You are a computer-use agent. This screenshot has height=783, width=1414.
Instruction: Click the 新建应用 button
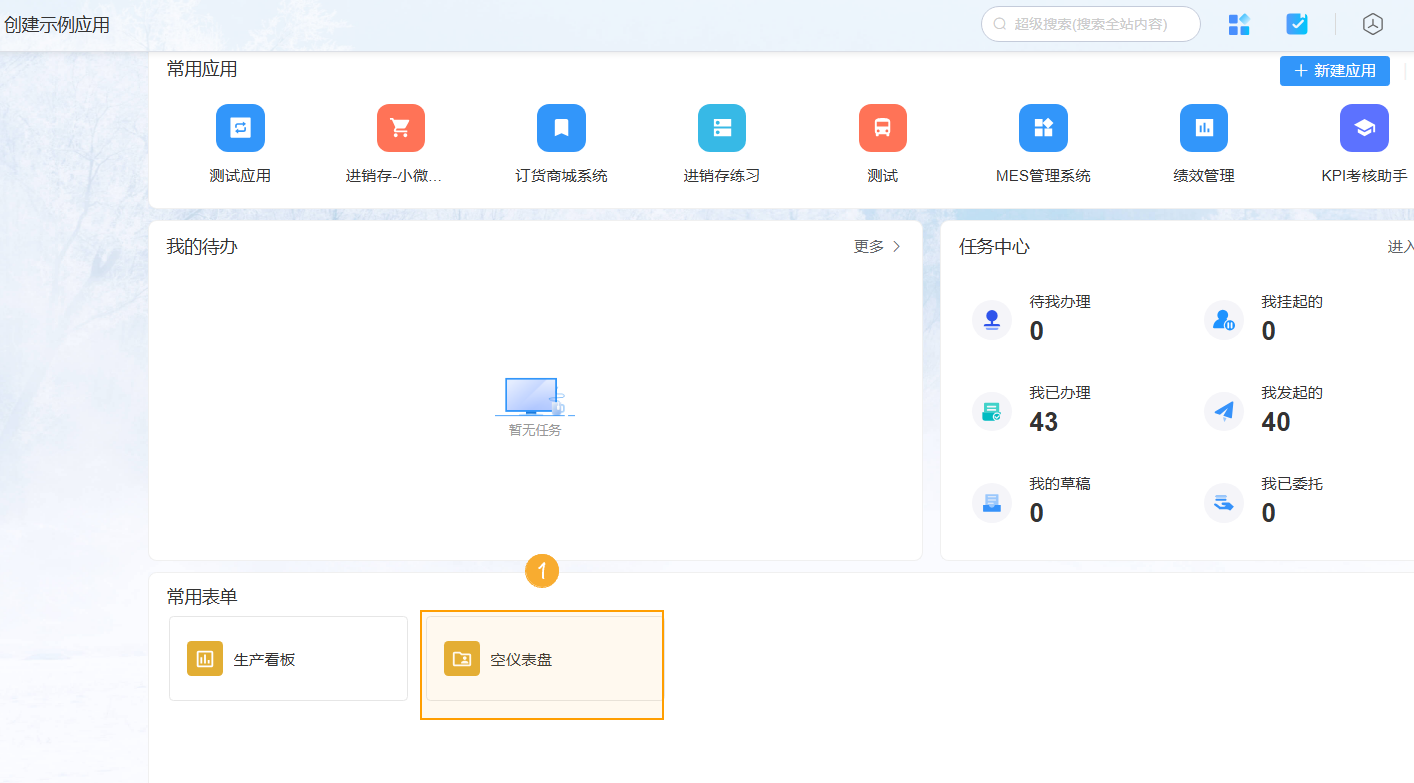point(1334,71)
